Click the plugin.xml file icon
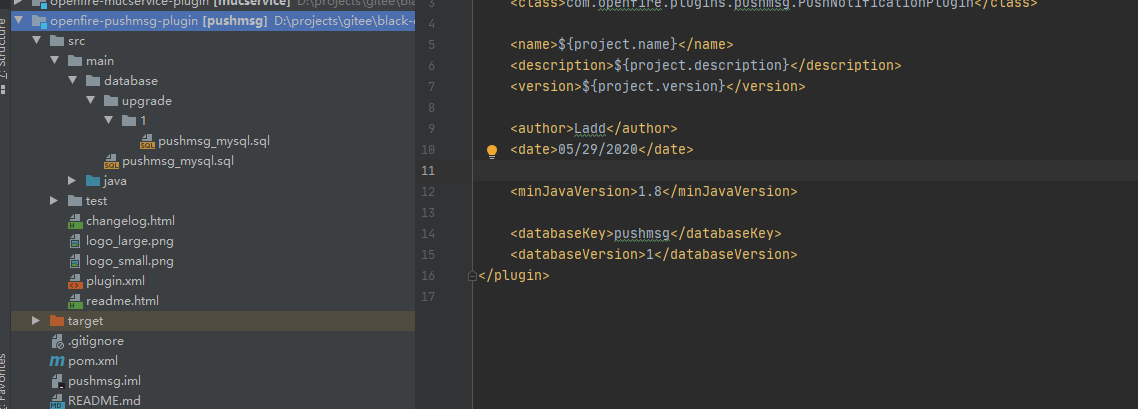 point(75,281)
